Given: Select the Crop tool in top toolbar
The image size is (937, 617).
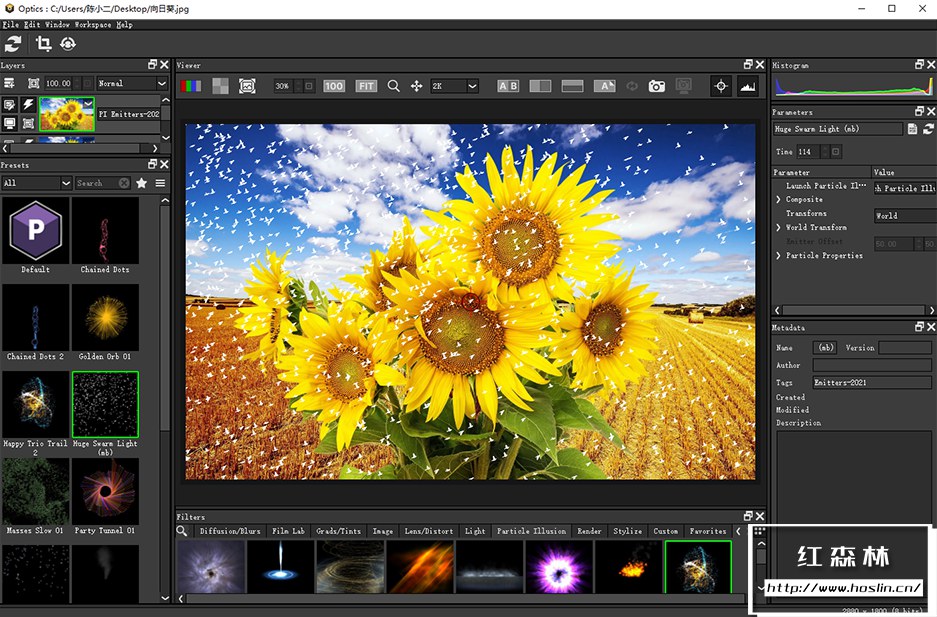Looking at the screenshot, I should click(43, 43).
